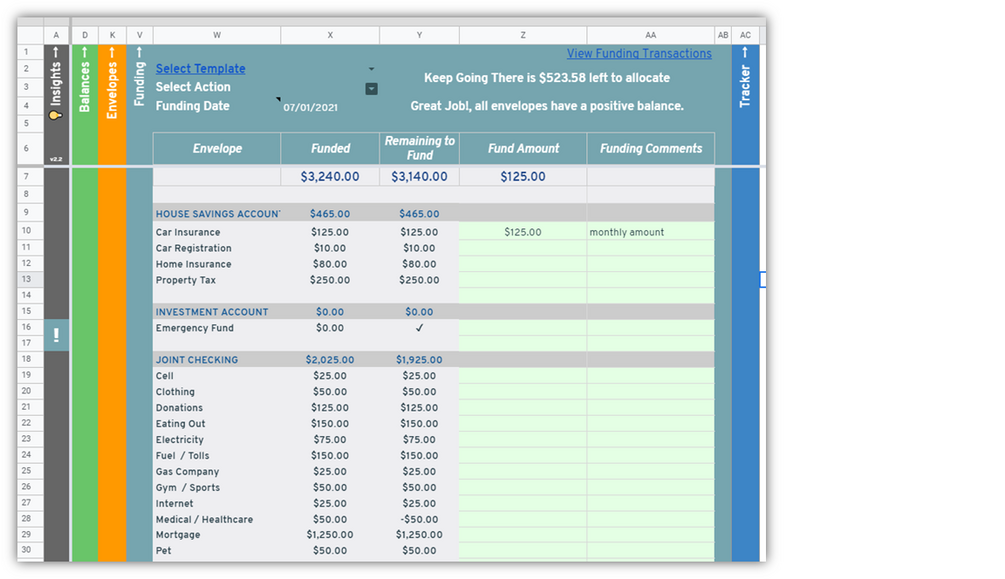Select the Emergency Fund checkmark cell
The width and height of the screenshot is (1005, 579).
pyautogui.click(x=419, y=328)
